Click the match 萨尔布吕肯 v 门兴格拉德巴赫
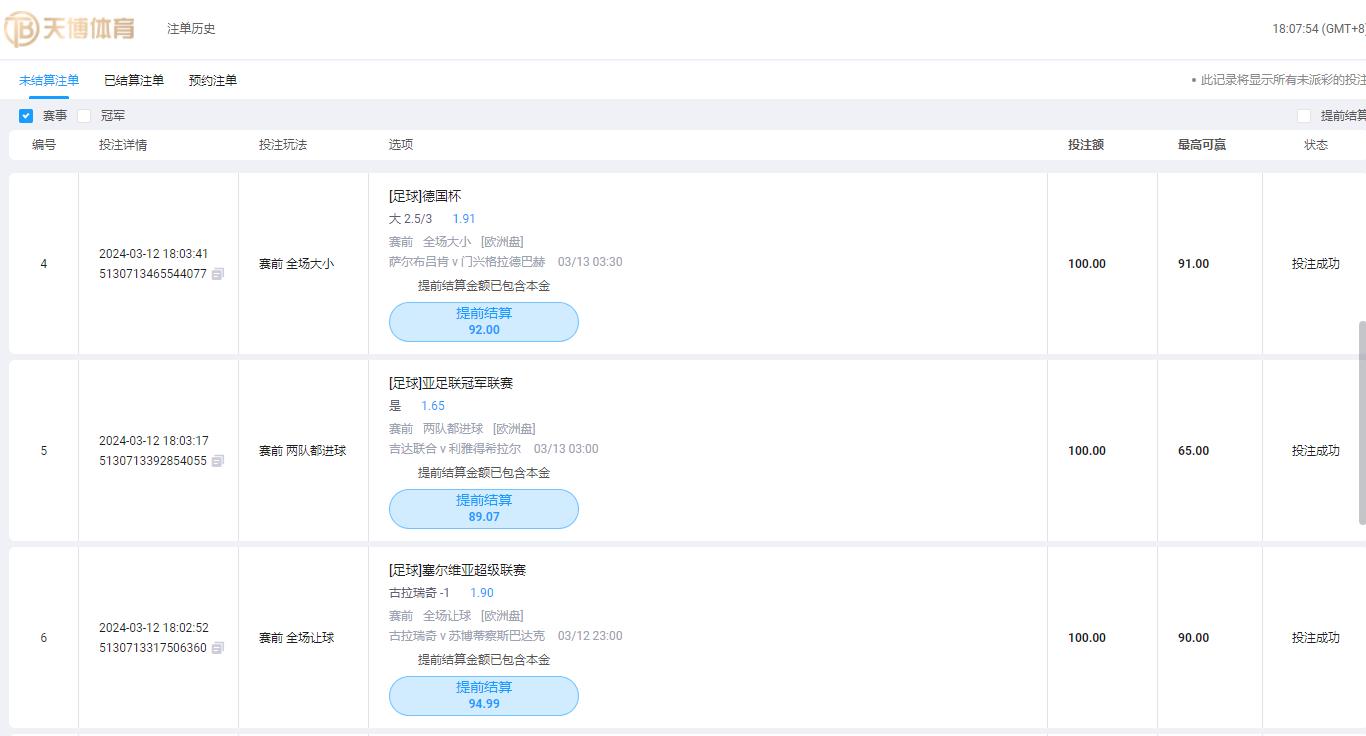The height and width of the screenshot is (736, 1366). pyautogui.click(x=467, y=262)
